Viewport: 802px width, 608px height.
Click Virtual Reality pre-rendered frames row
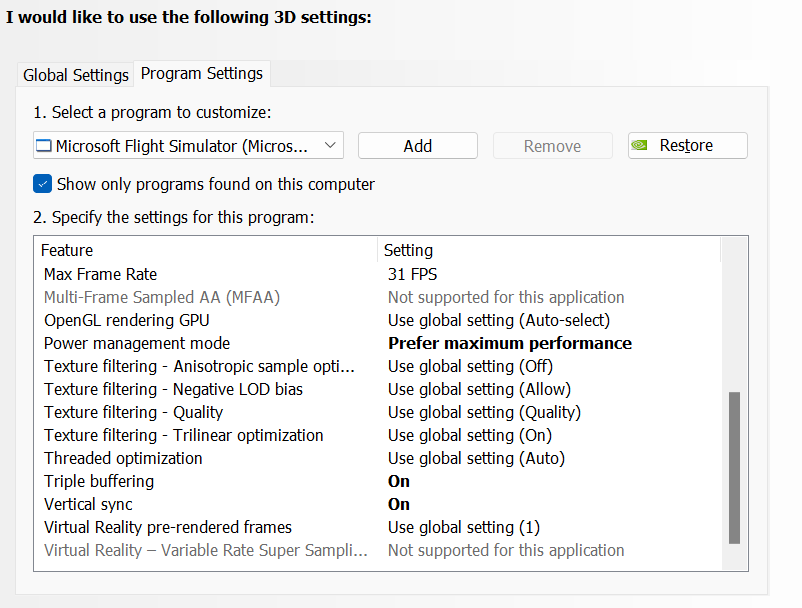tap(168, 527)
